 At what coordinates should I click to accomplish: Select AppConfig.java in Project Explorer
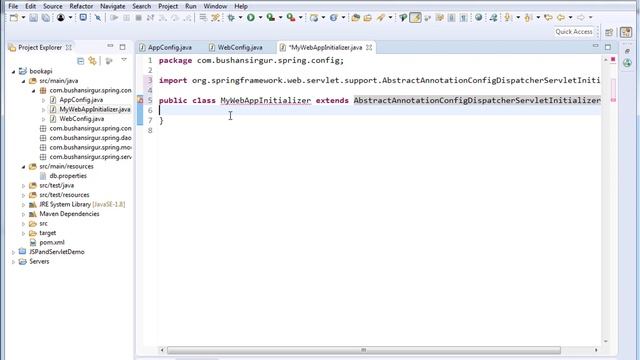[x=81, y=100]
